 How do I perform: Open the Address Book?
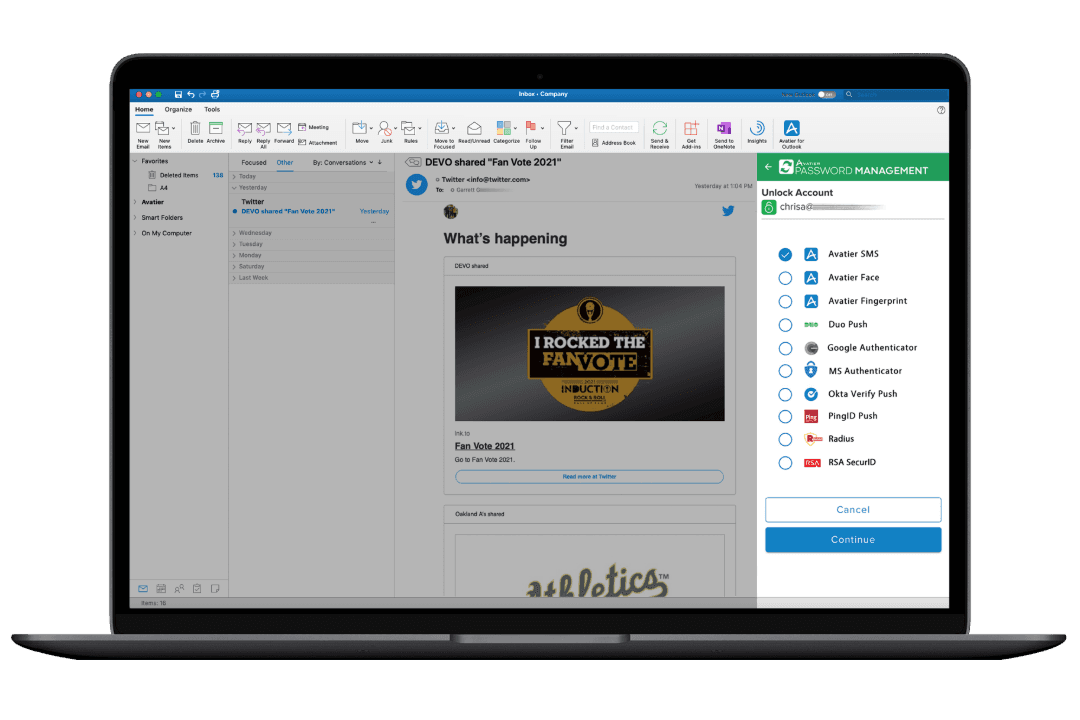click(x=614, y=143)
